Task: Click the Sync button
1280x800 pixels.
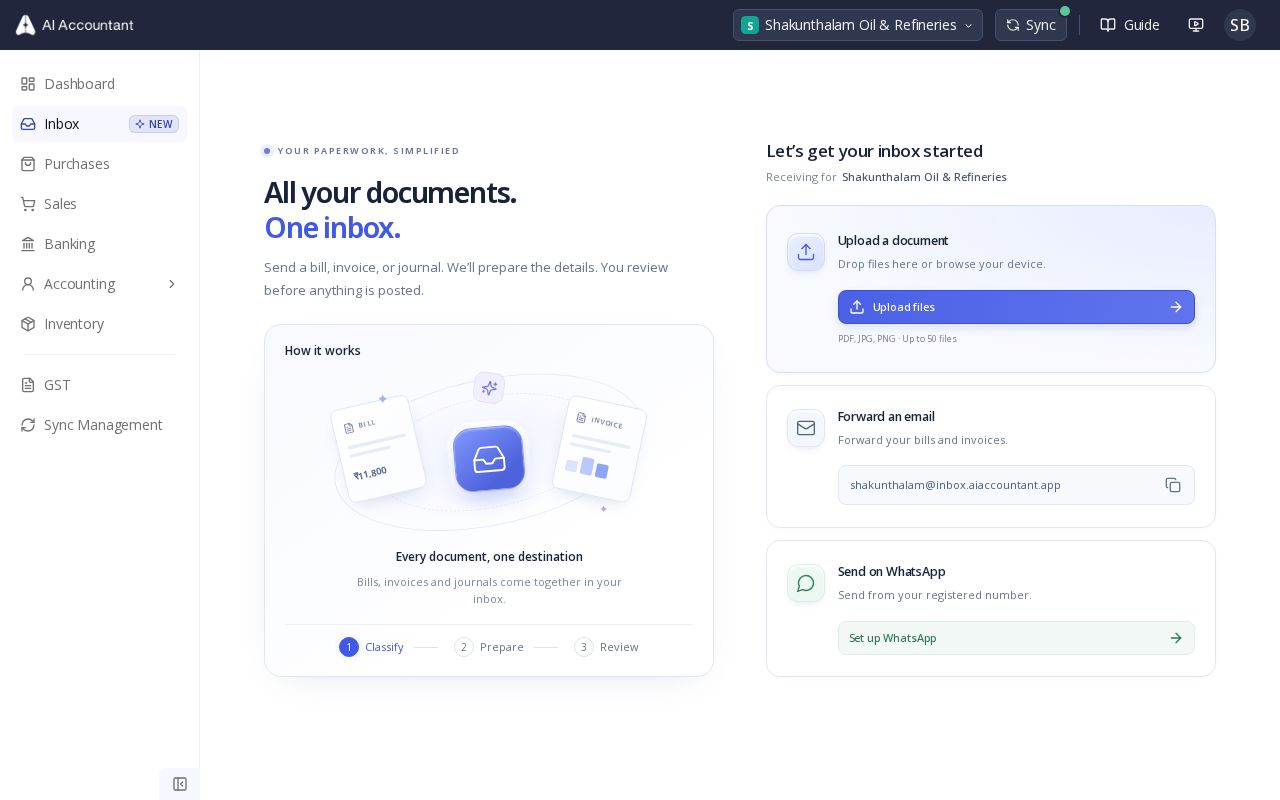Action: (x=1031, y=25)
